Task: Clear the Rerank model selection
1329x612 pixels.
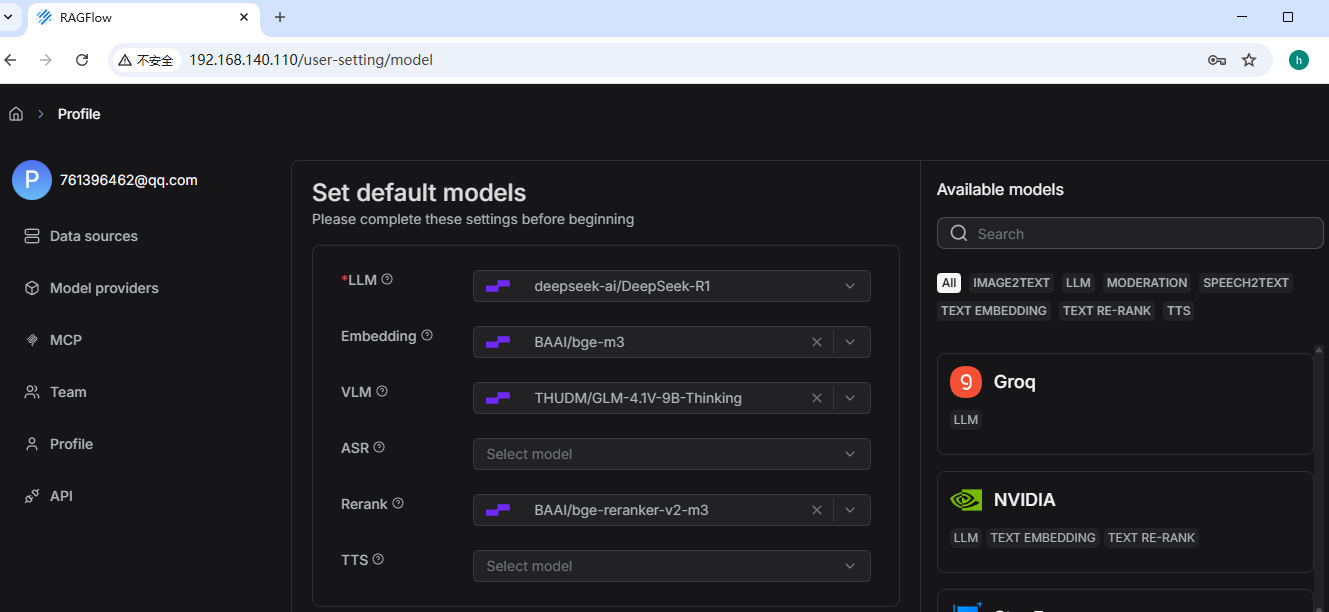Action: pos(817,510)
